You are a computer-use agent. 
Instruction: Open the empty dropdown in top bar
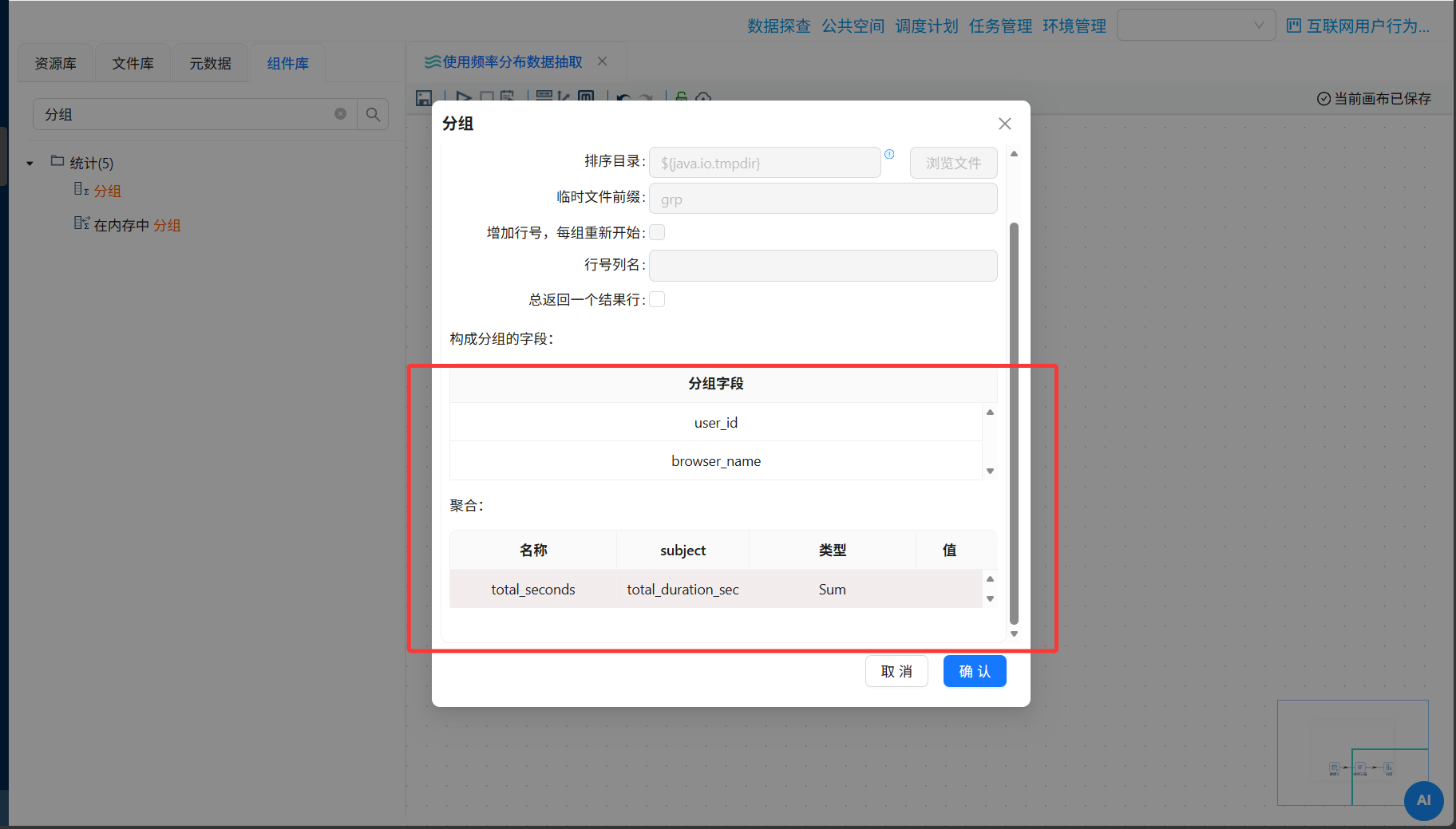point(1196,26)
